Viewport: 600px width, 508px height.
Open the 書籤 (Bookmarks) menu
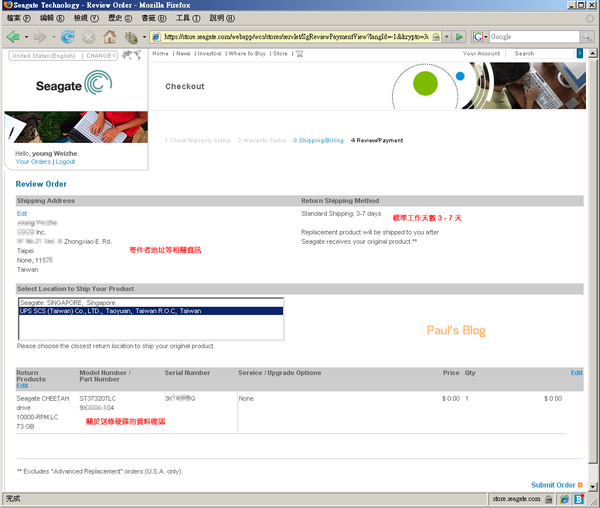(x=154, y=18)
